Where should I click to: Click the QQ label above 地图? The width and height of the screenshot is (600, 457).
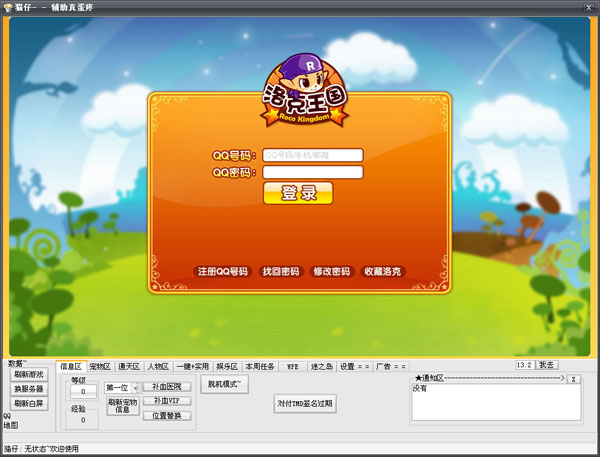[7, 416]
